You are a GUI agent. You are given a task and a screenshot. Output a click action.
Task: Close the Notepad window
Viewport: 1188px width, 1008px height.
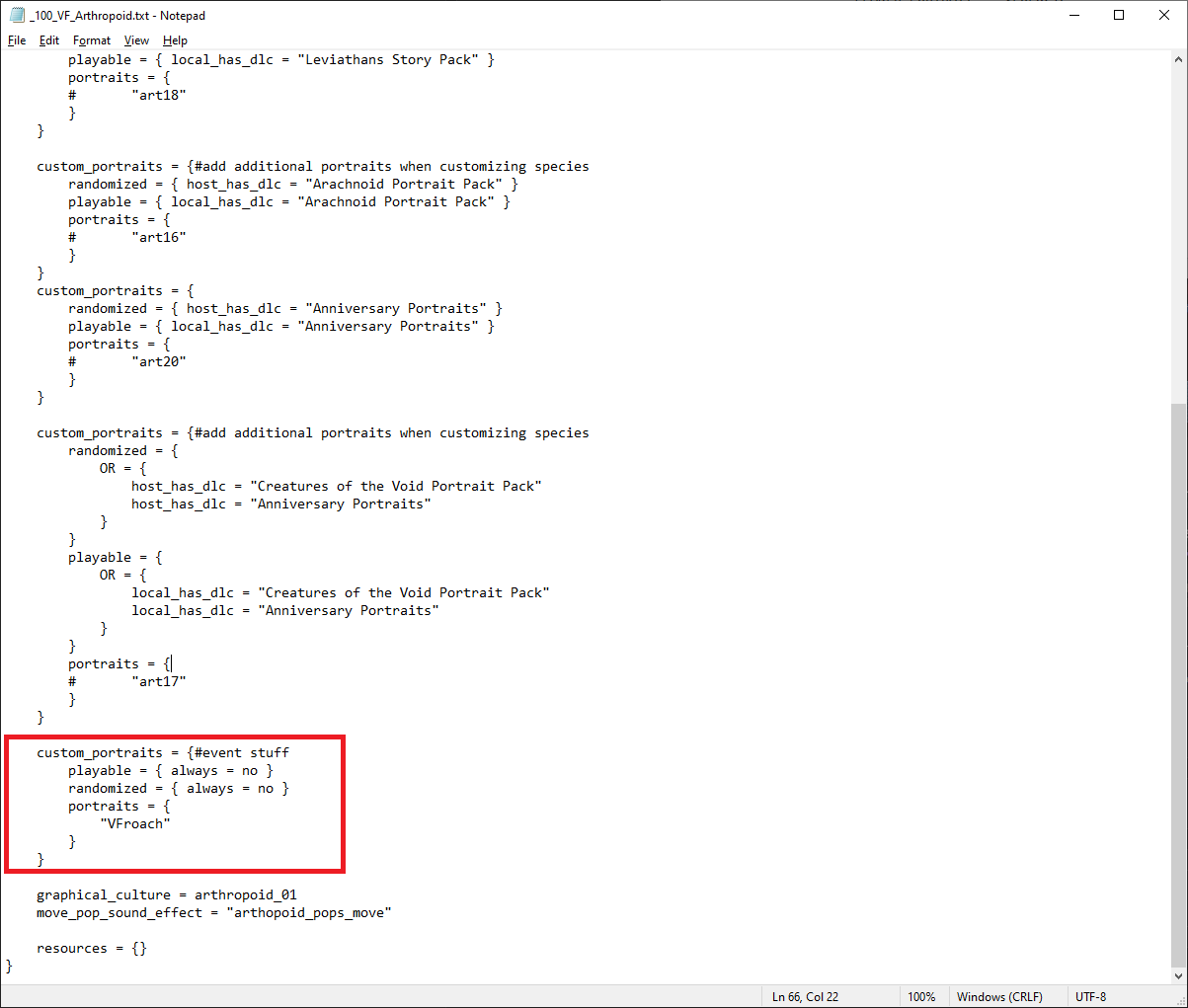1164,15
